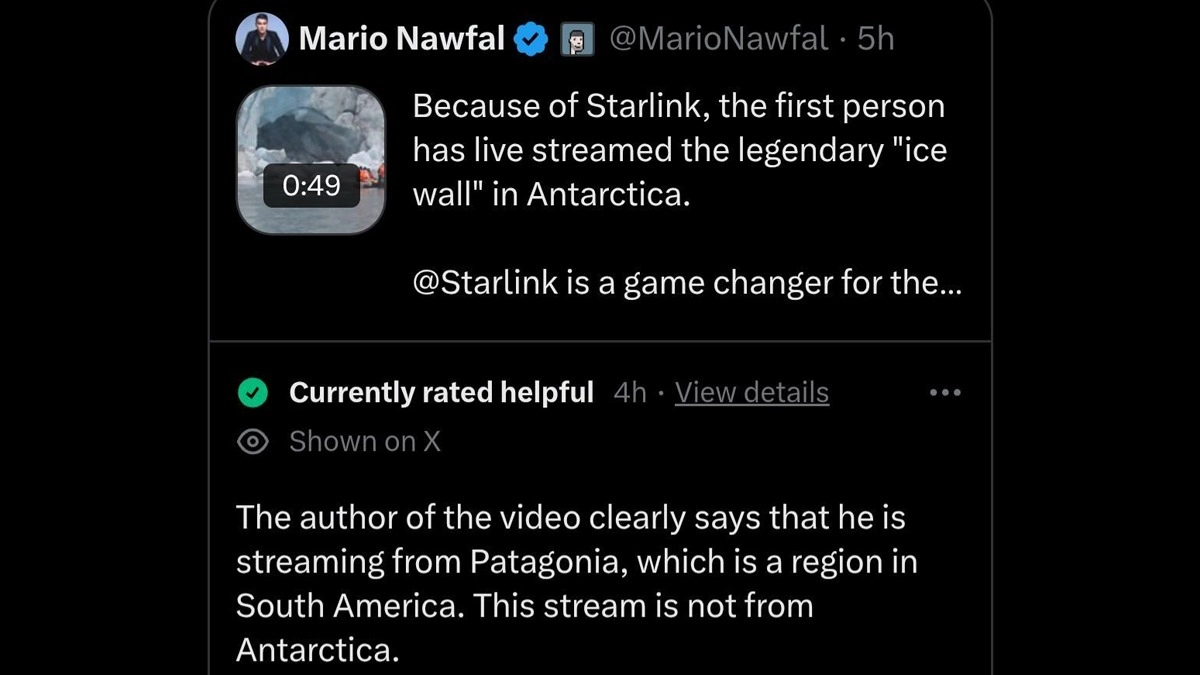Screen dimensions: 1200x675
Task: Click the green rated-helpful checkmark icon
Action: (x=253, y=393)
